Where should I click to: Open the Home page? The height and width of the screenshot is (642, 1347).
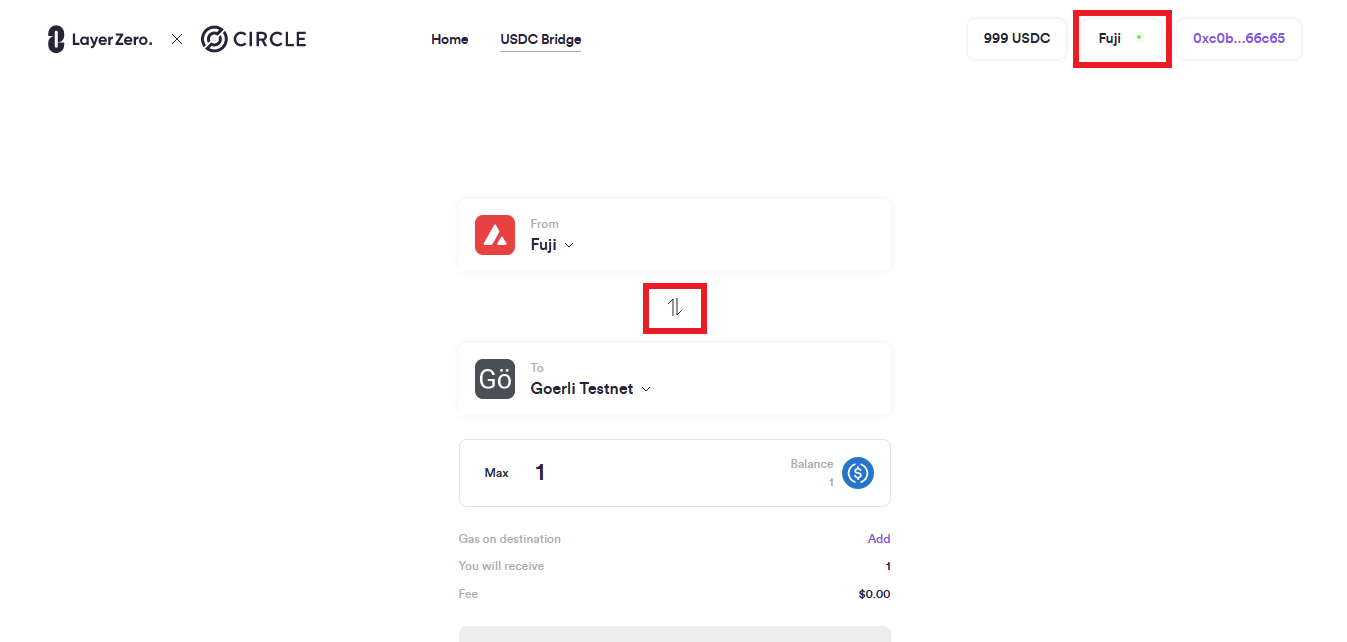[450, 40]
